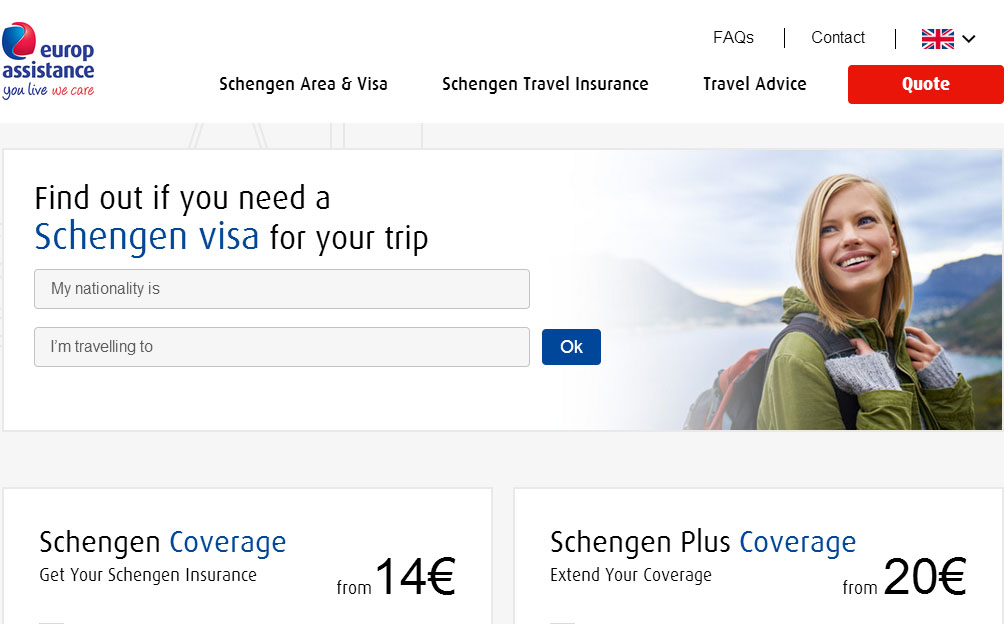This screenshot has height=624, width=1004.
Task: Click the Europ Assistance logo
Action: [48, 62]
